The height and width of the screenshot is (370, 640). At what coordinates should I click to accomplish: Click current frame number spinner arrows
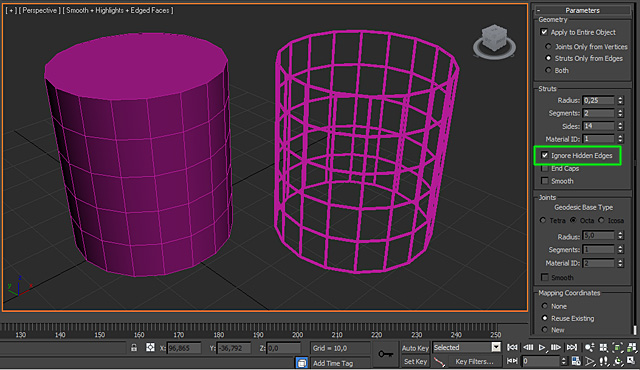click(x=564, y=361)
